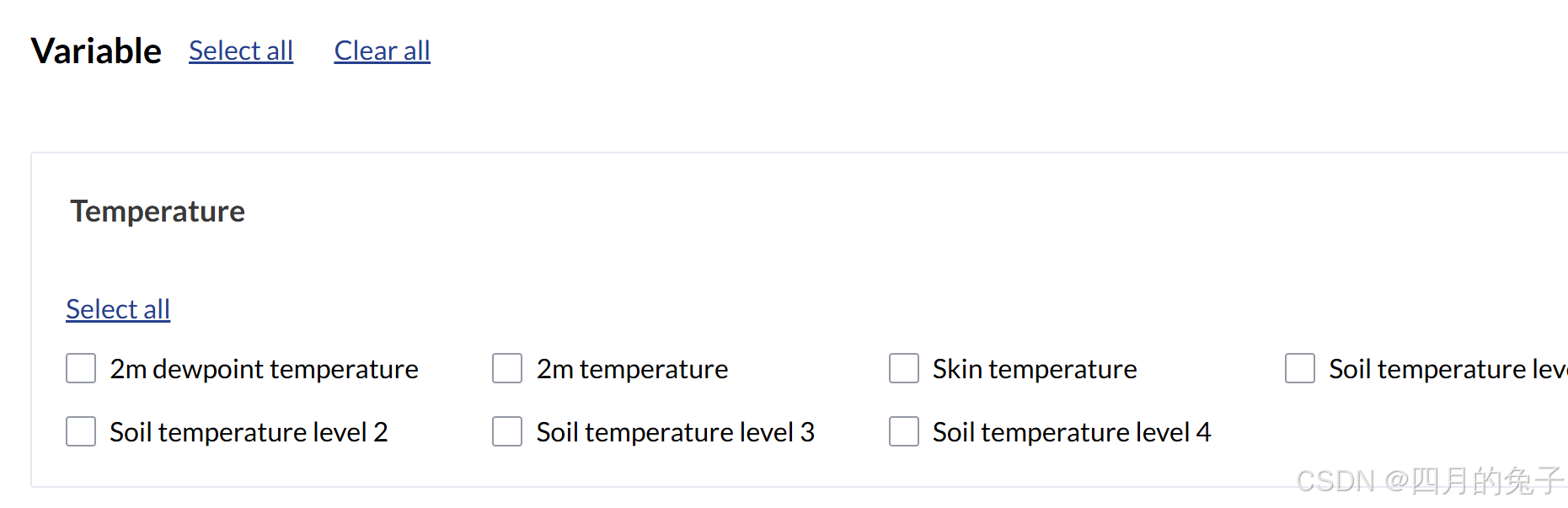The height and width of the screenshot is (508, 1568).
Task: Check the 2m dewpoint temperature checkbox
Action: [81, 368]
